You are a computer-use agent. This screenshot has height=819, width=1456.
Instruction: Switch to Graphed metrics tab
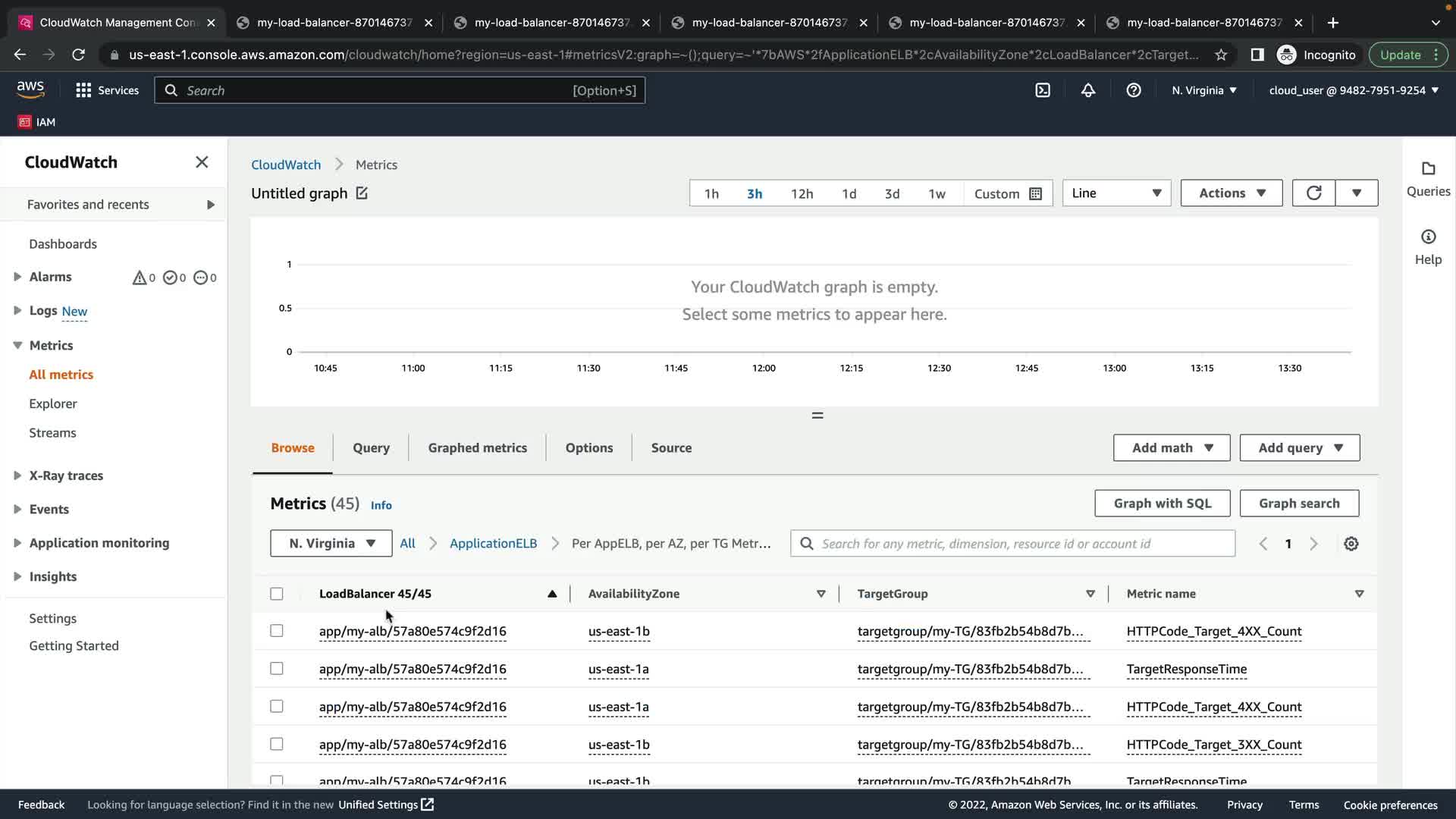point(477,447)
